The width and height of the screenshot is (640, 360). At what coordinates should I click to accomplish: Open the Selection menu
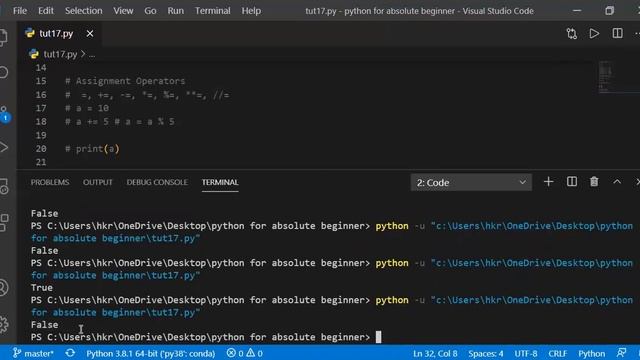(84, 11)
